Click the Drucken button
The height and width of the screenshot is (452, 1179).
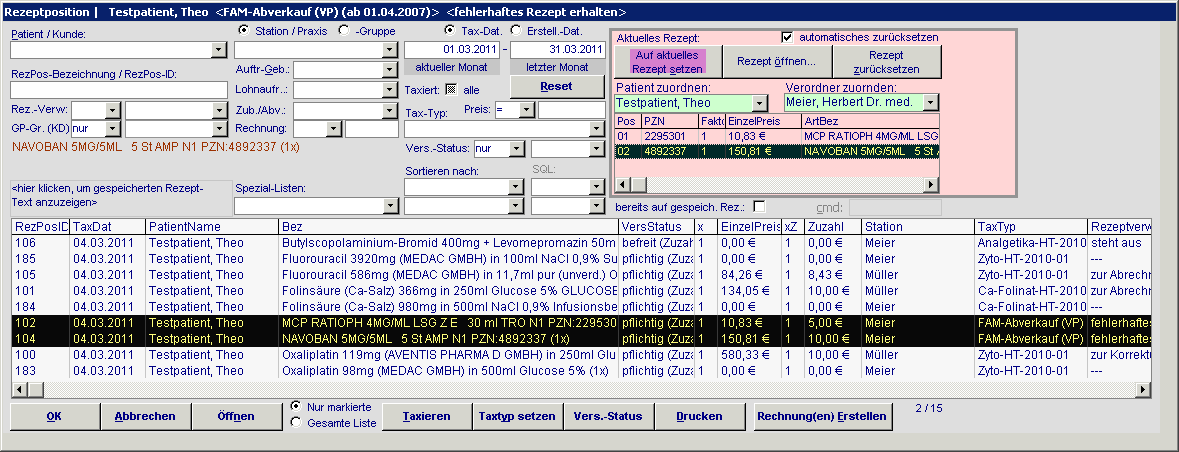(x=699, y=416)
